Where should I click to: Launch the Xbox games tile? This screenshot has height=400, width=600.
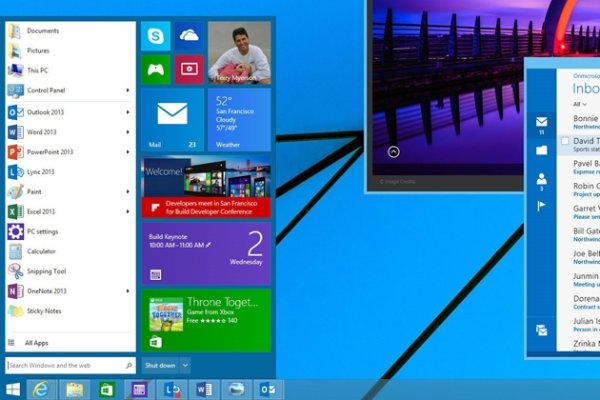[155, 69]
